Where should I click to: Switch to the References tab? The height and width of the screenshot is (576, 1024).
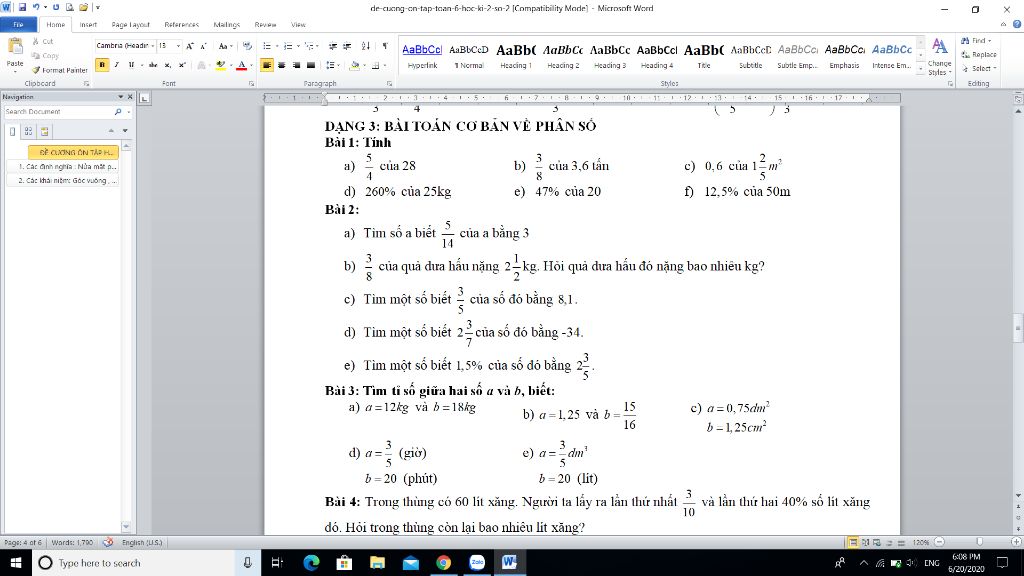[182, 24]
